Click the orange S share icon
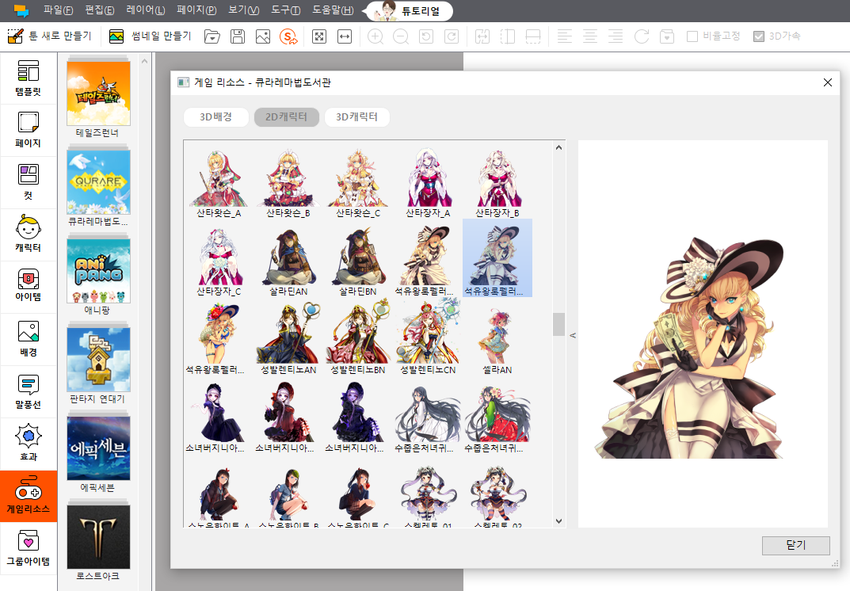 click(x=288, y=36)
